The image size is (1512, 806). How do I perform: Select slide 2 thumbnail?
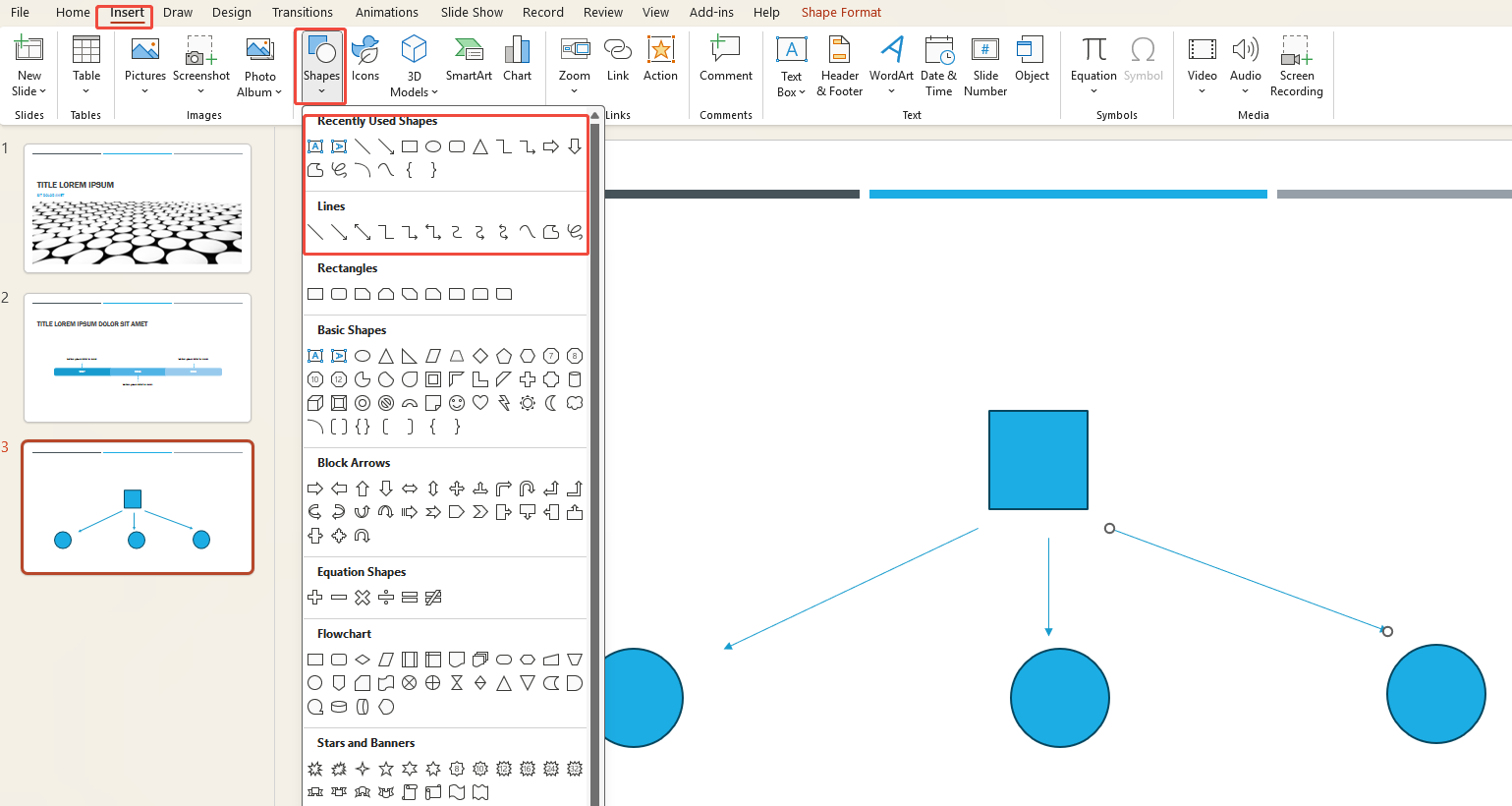[x=138, y=358]
